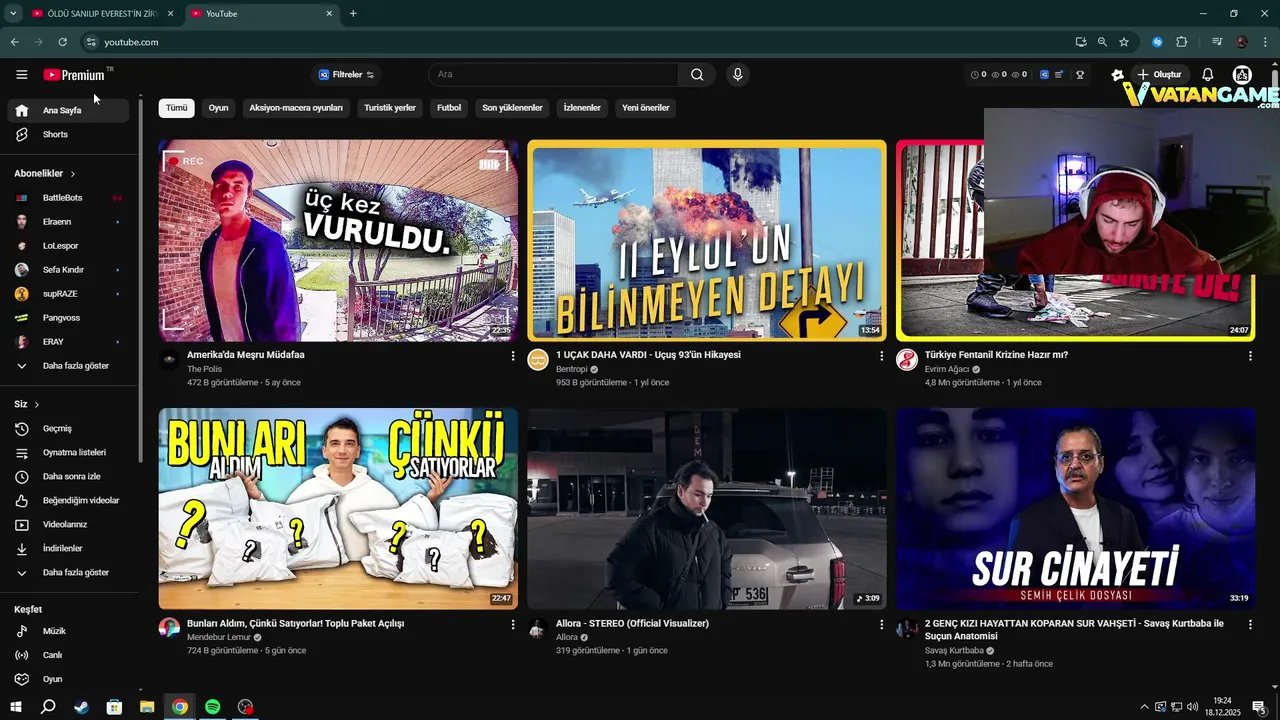Open the Chrome media control icon
The image size is (1280, 720).
point(1217,42)
